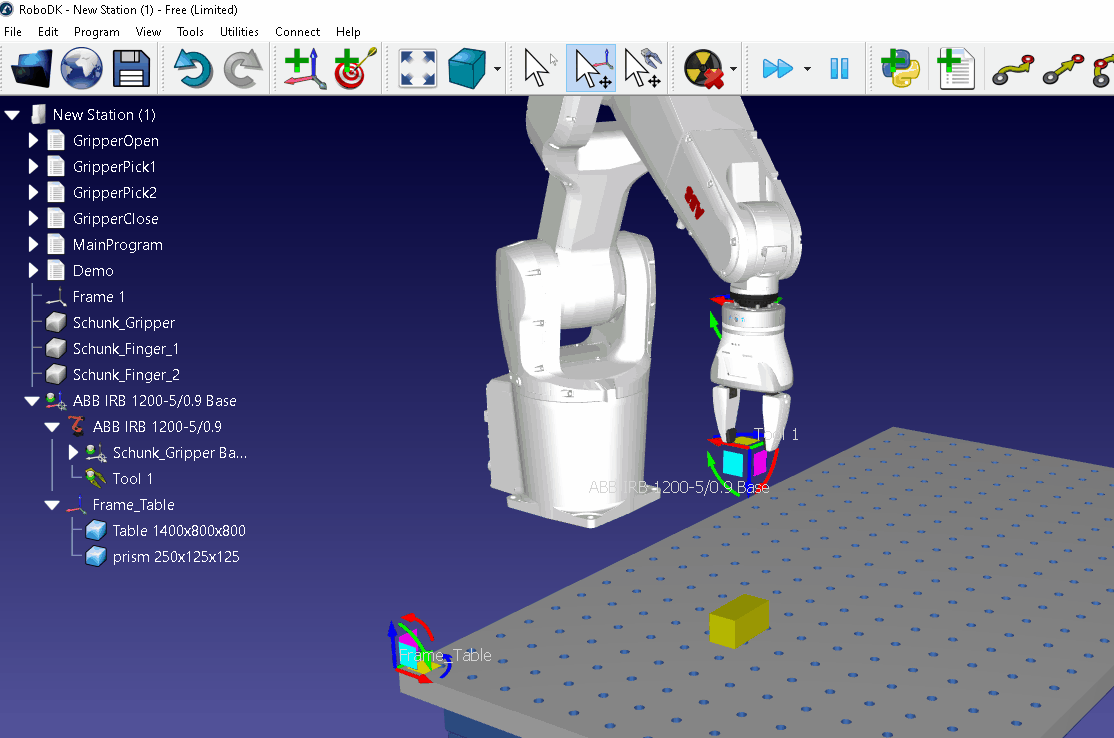The width and height of the screenshot is (1114, 738).
Task: Redo the last action
Action: [243, 68]
